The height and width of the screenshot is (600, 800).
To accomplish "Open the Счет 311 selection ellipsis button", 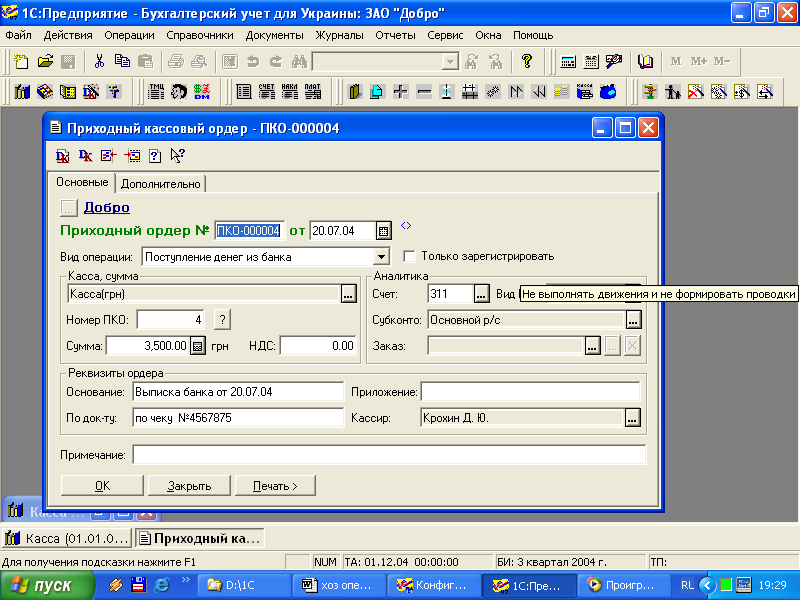I will click(481, 294).
